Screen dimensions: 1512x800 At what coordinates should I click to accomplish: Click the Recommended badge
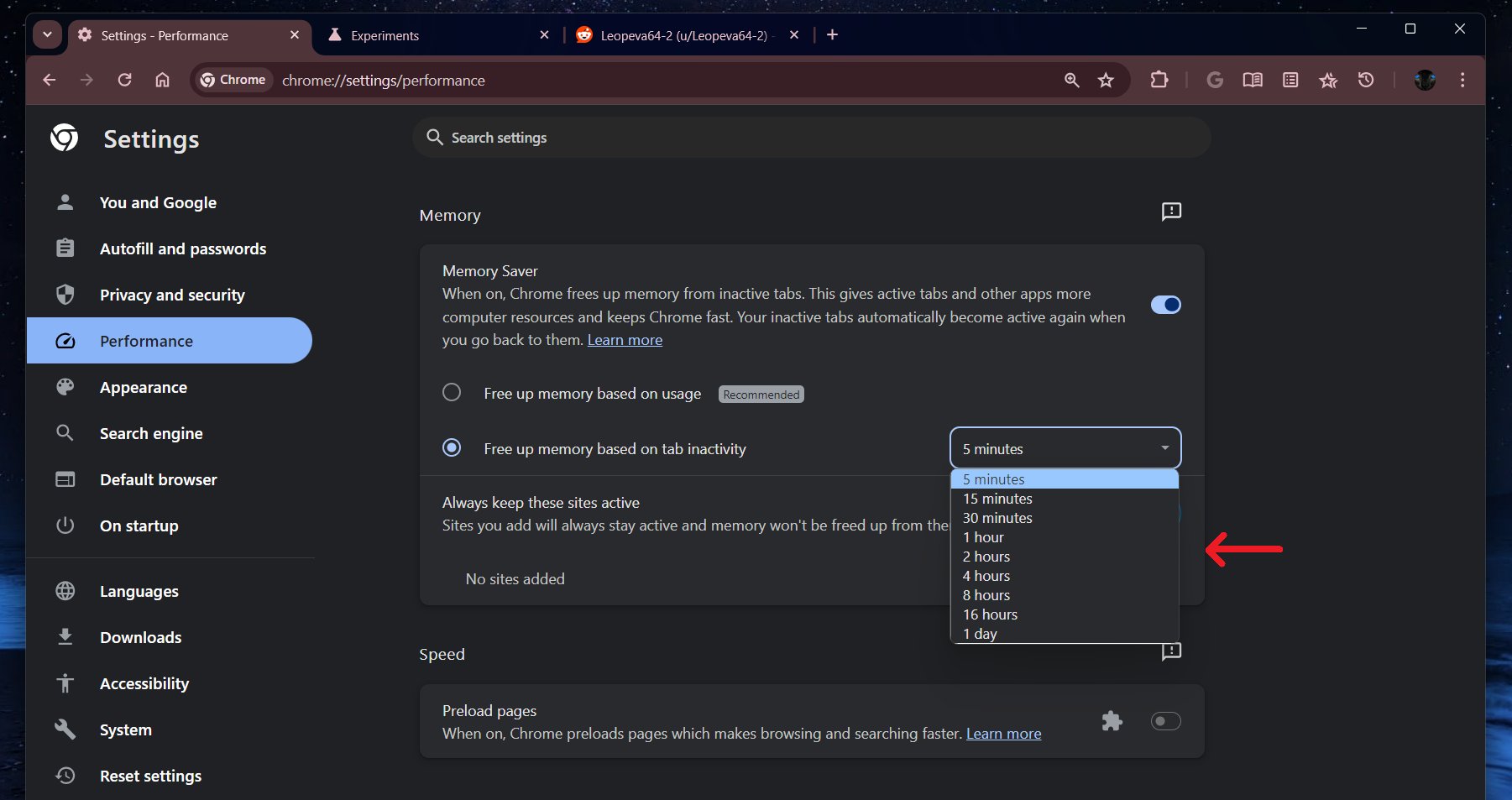click(761, 395)
